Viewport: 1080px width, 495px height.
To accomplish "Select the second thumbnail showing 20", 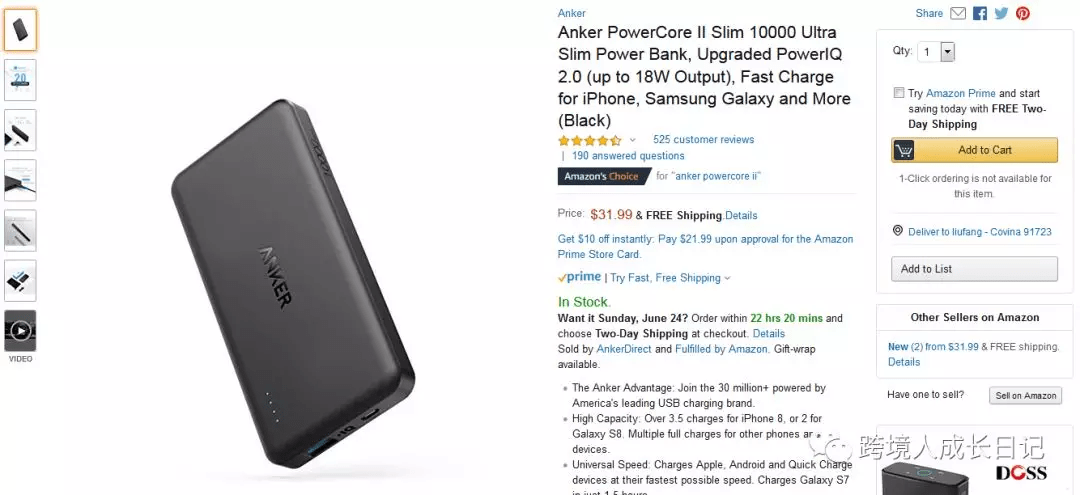I will coord(21,80).
